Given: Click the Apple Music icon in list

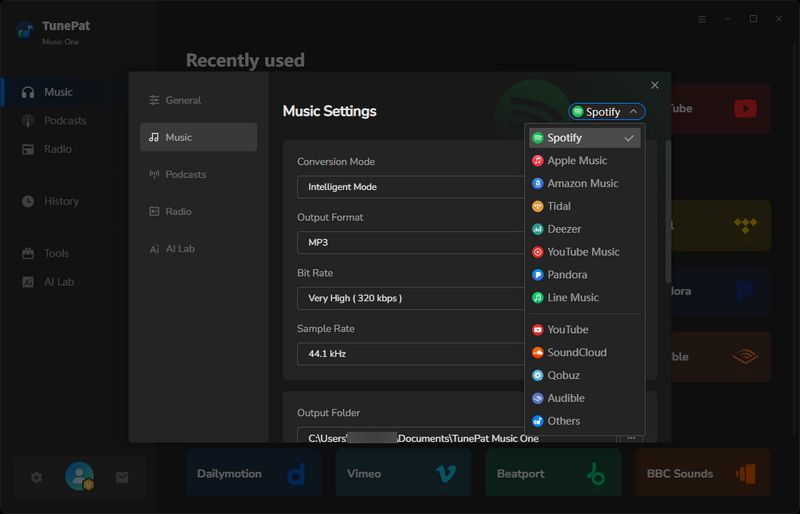Looking at the screenshot, I should coord(537,161).
